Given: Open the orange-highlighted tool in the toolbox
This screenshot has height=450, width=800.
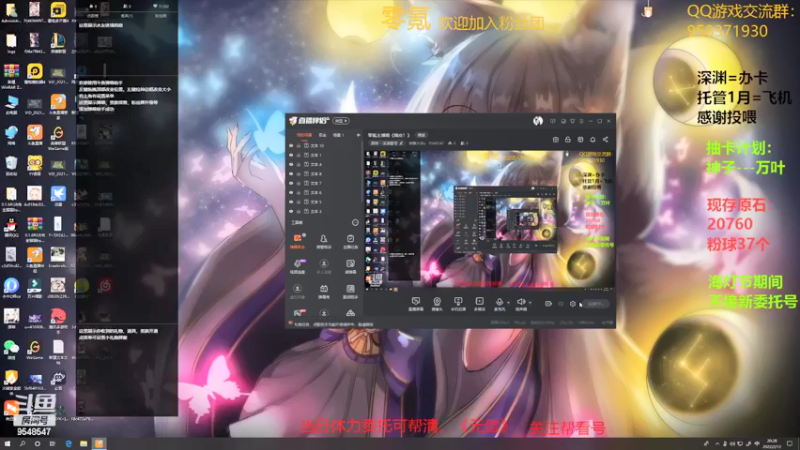Looking at the screenshot, I should [297, 241].
